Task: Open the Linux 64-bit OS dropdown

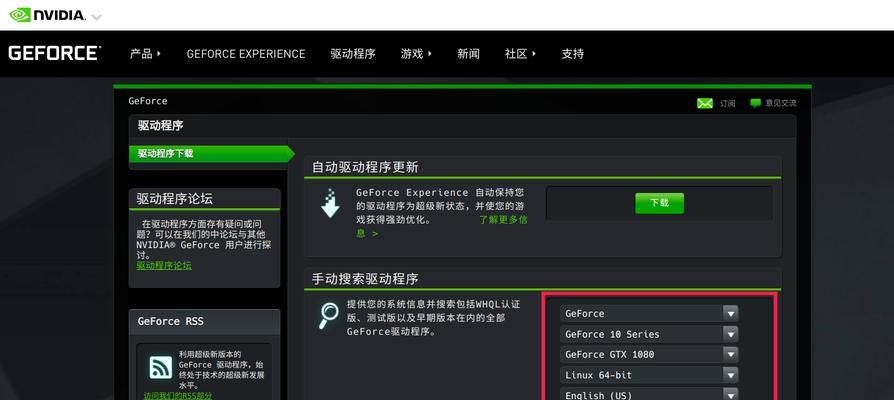Action: coord(649,375)
